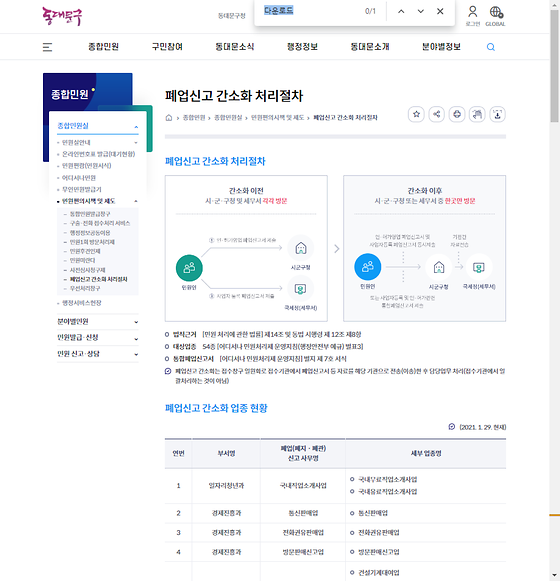
Task: Open the 종합민원 main menu
Action: [x=103, y=47]
